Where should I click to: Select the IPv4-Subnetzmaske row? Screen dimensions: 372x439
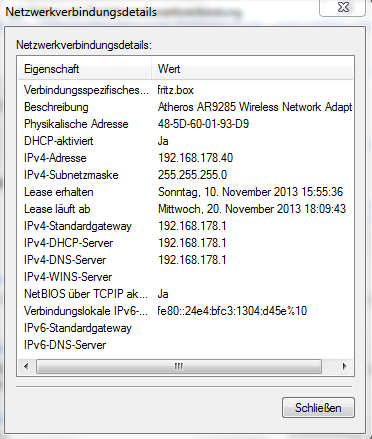point(186,175)
